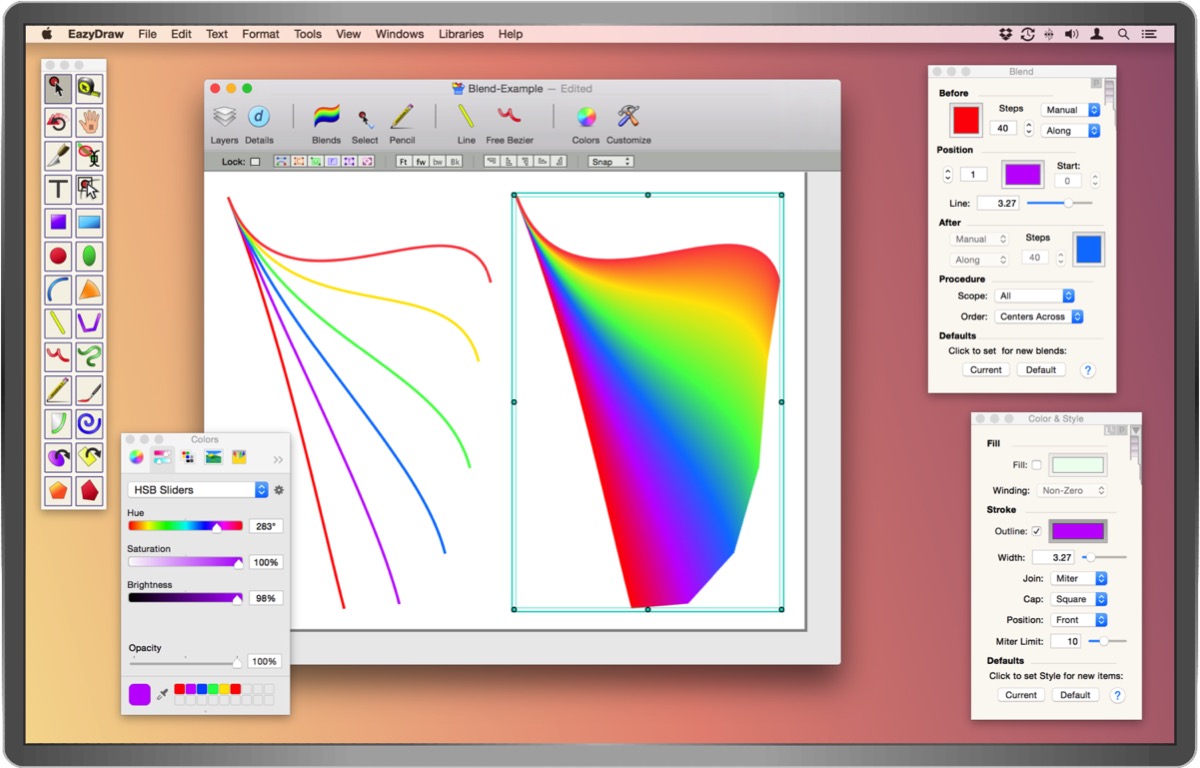Open the Format menu
The height and width of the screenshot is (768, 1200).
tap(260, 34)
